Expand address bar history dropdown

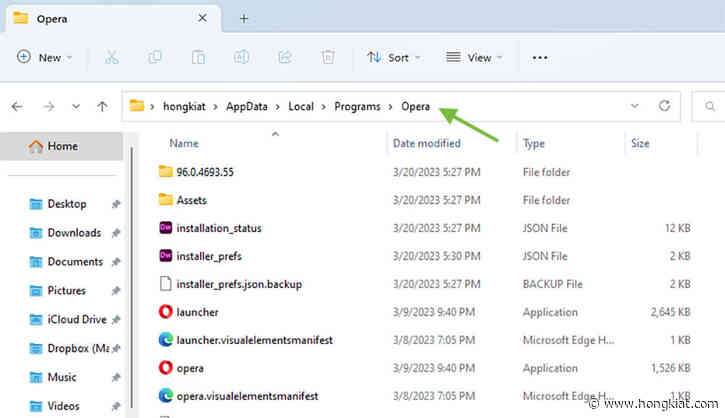[634, 106]
